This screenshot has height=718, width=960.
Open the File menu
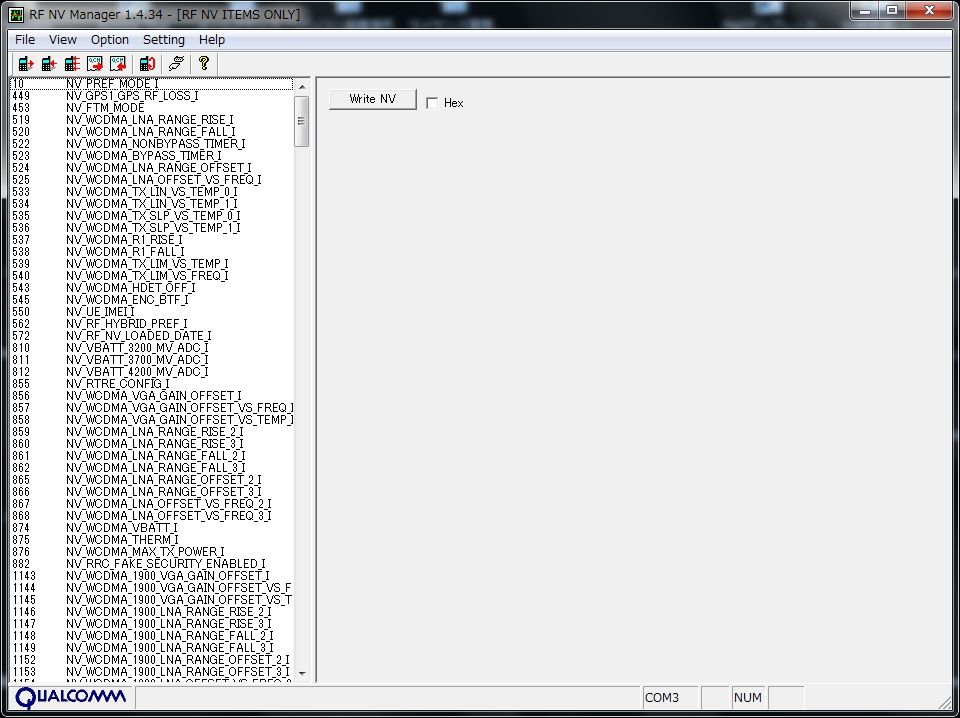(24, 40)
